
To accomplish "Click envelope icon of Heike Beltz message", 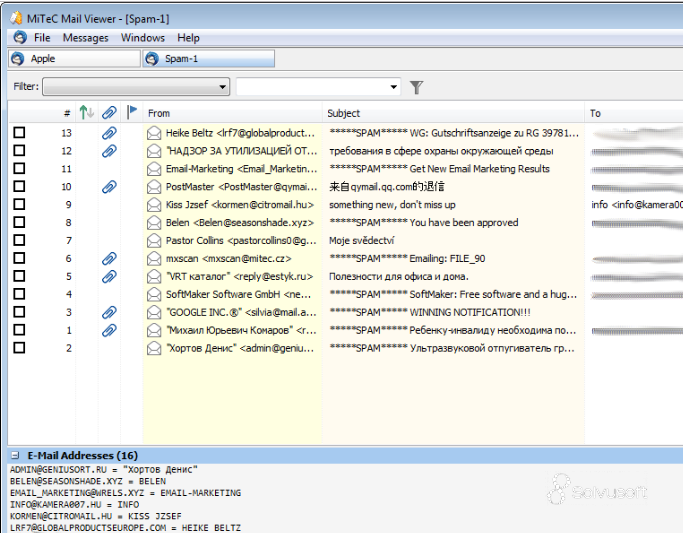I will point(154,133).
